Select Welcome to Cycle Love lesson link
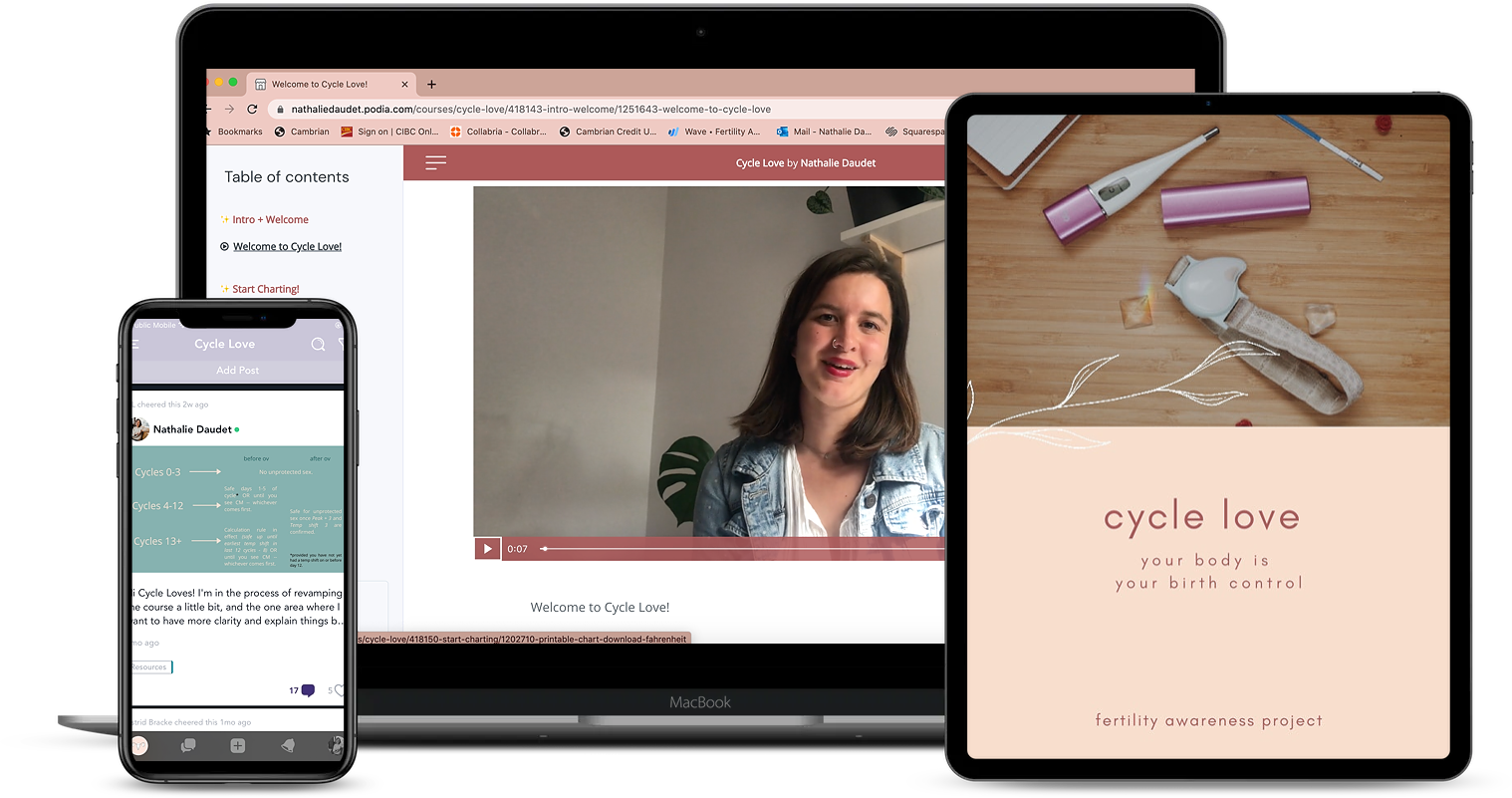This screenshot has width=1512, height=798. (287, 247)
